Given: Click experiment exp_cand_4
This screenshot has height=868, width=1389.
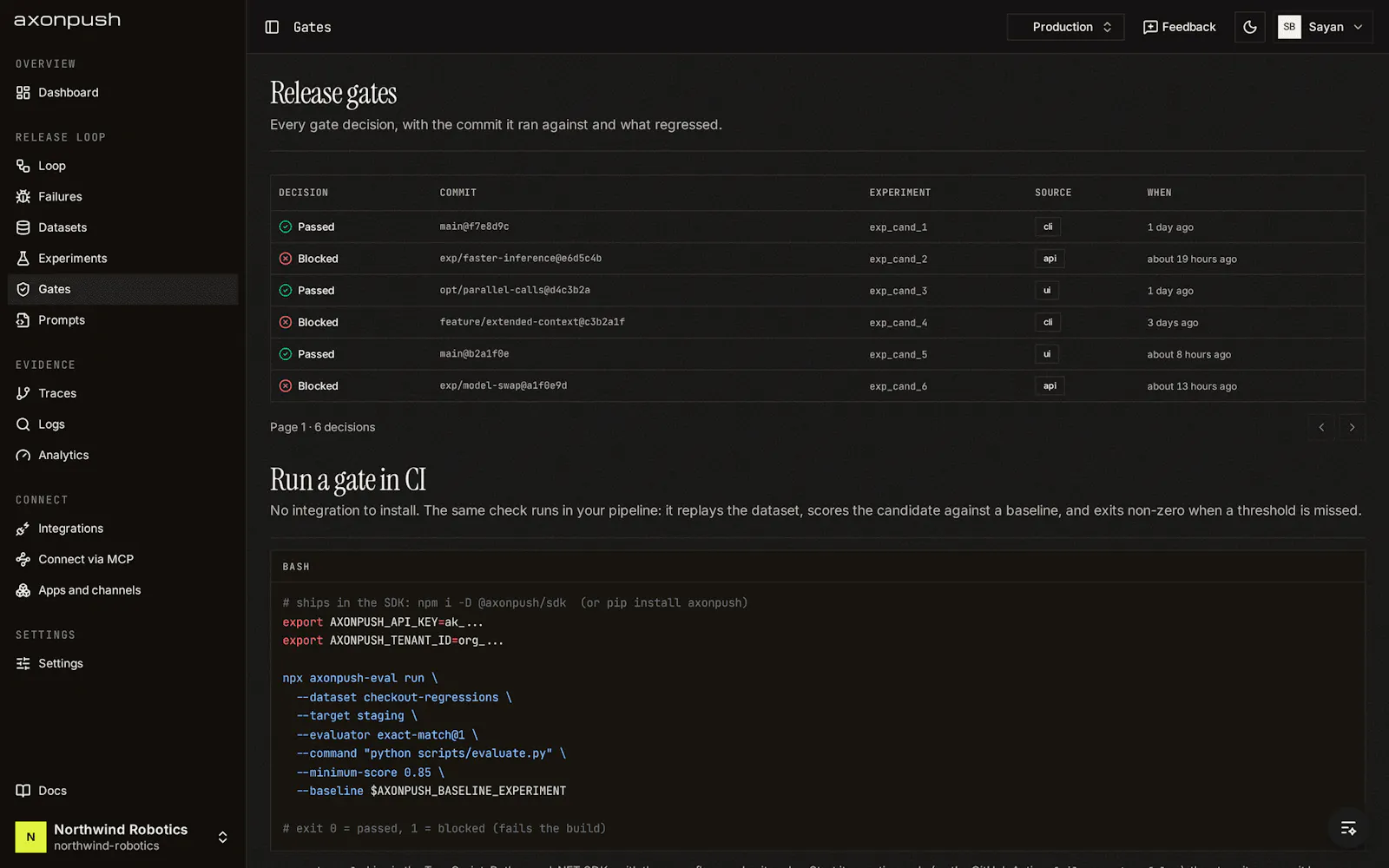Looking at the screenshot, I should tap(899, 322).
